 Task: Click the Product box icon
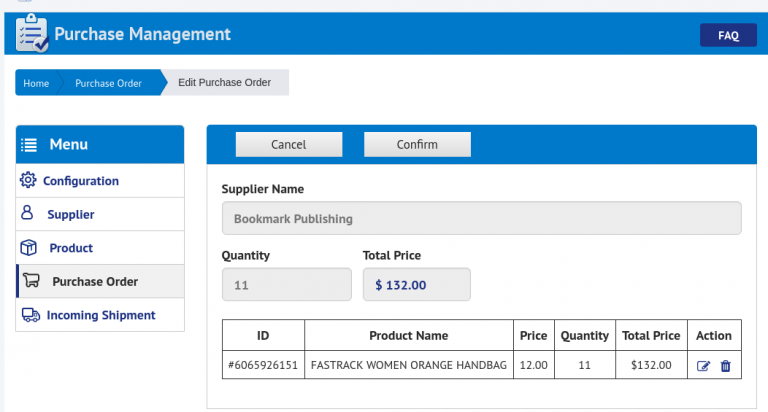coord(28,247)
